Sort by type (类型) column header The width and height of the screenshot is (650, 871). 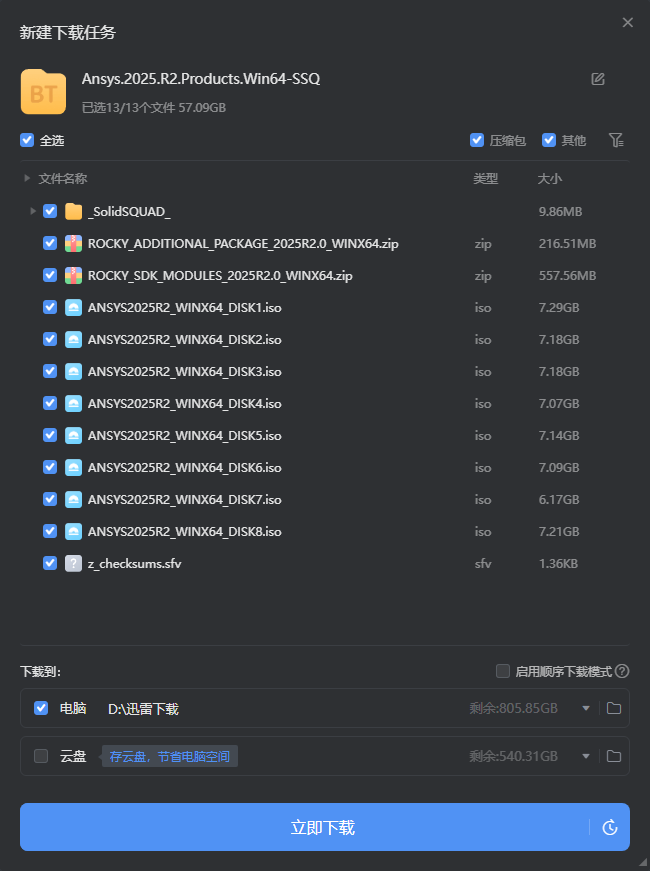[486, 179]
